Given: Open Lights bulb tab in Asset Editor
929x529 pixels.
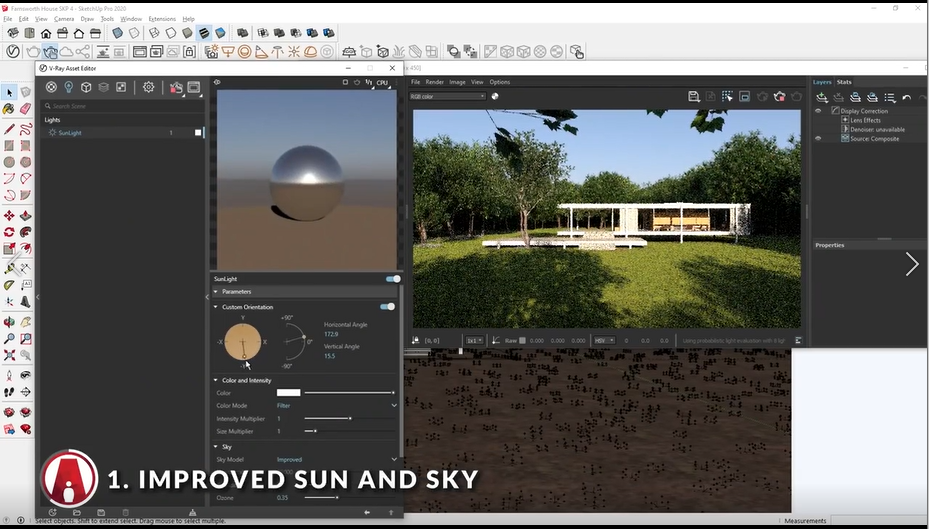Looking at the screenshot, I should pos(69,87).
